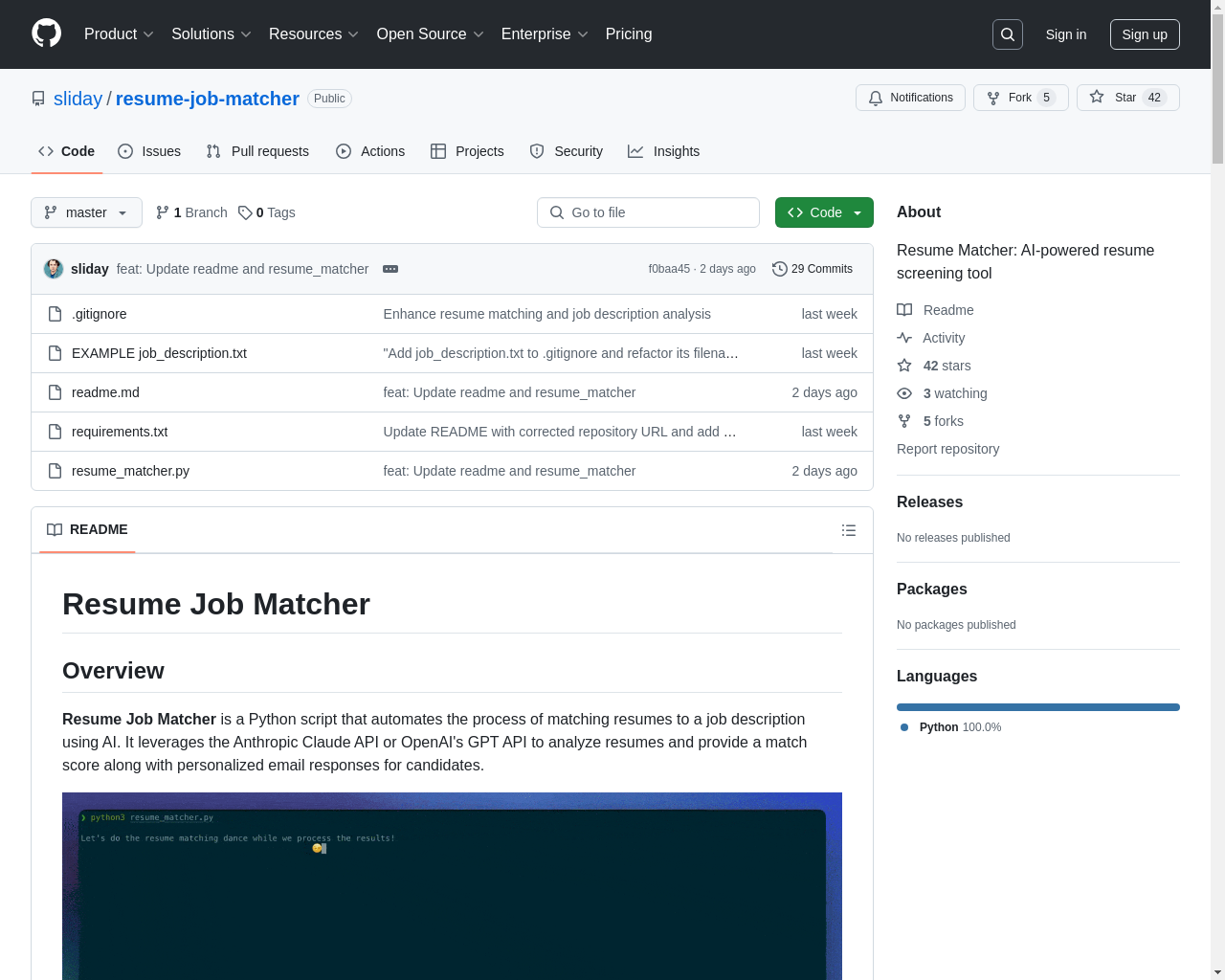This screenshot has height=980, width=1225.
Task: Click the pulse icon beside Activity
Action: coord(904,338)
